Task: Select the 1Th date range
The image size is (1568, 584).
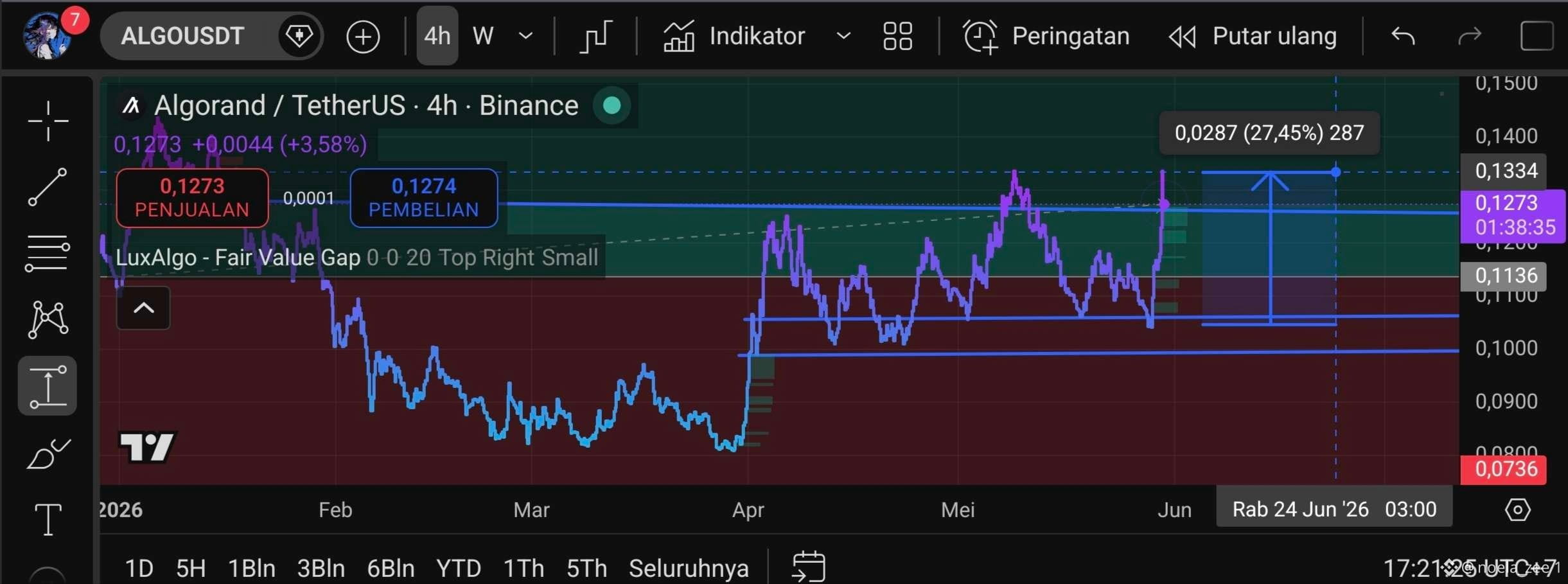Action: 524,569
